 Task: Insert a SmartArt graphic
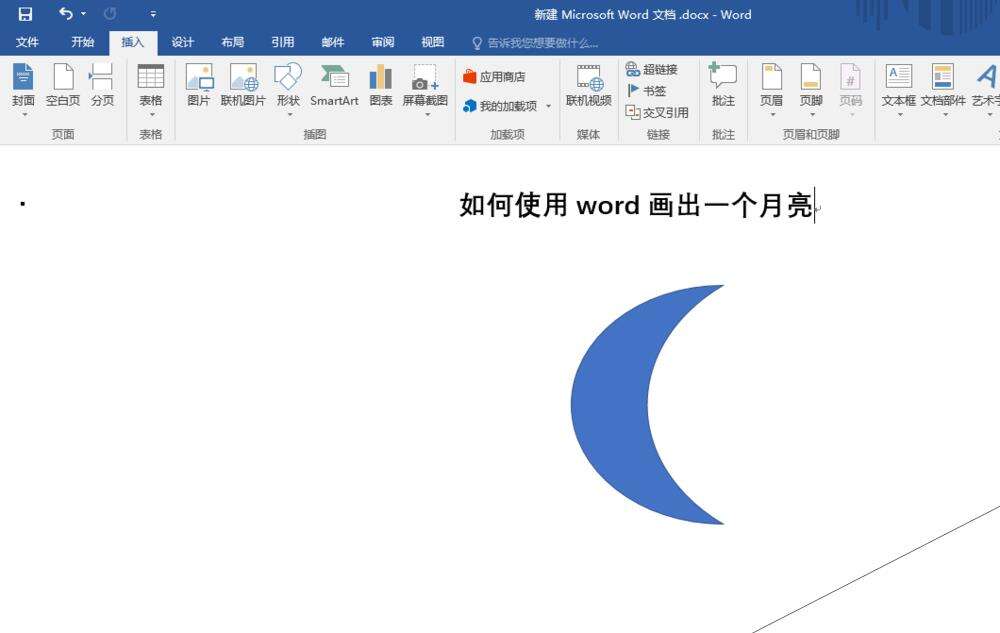(x=334, y=85)
